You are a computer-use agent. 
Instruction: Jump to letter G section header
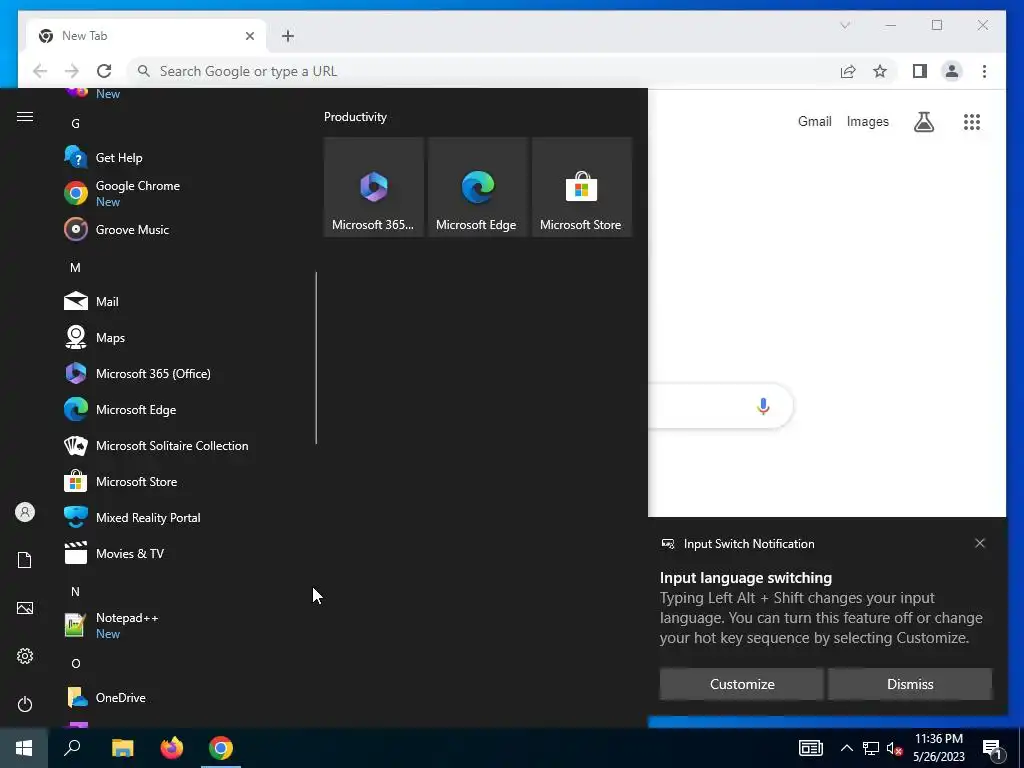click(x=76, y=123)
